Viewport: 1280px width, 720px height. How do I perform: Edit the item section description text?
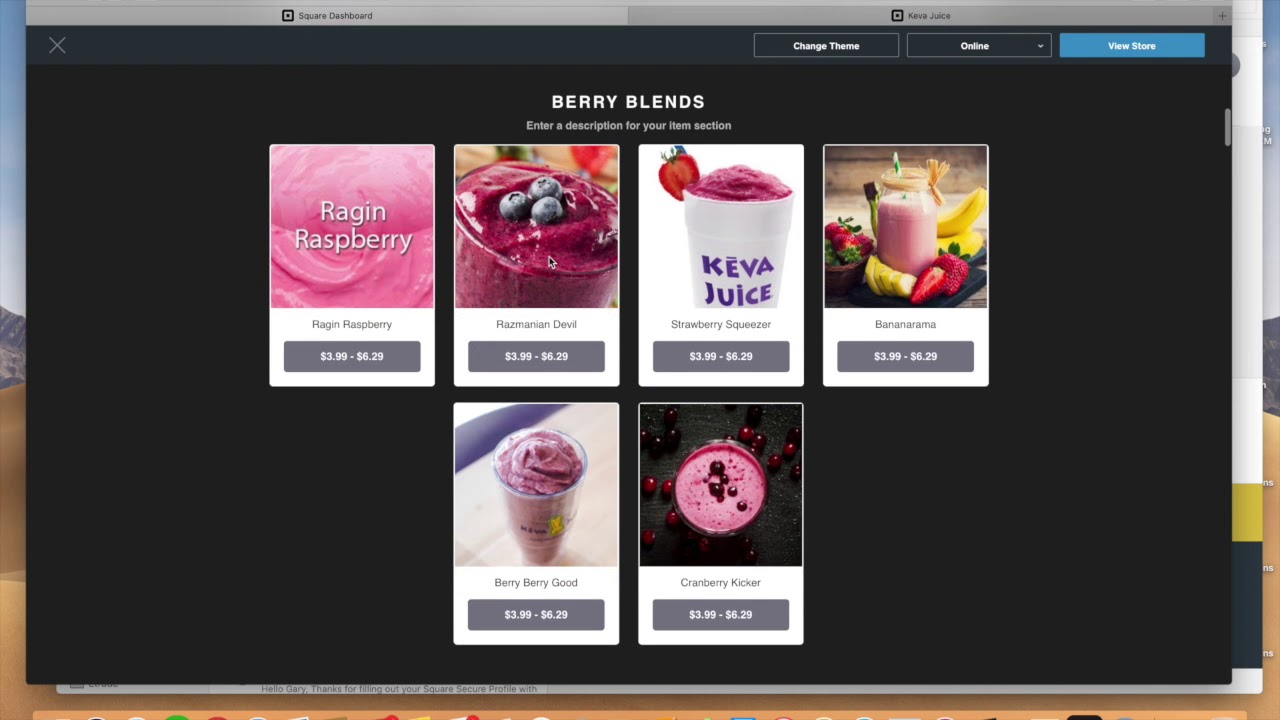click(x=628, y=125)
